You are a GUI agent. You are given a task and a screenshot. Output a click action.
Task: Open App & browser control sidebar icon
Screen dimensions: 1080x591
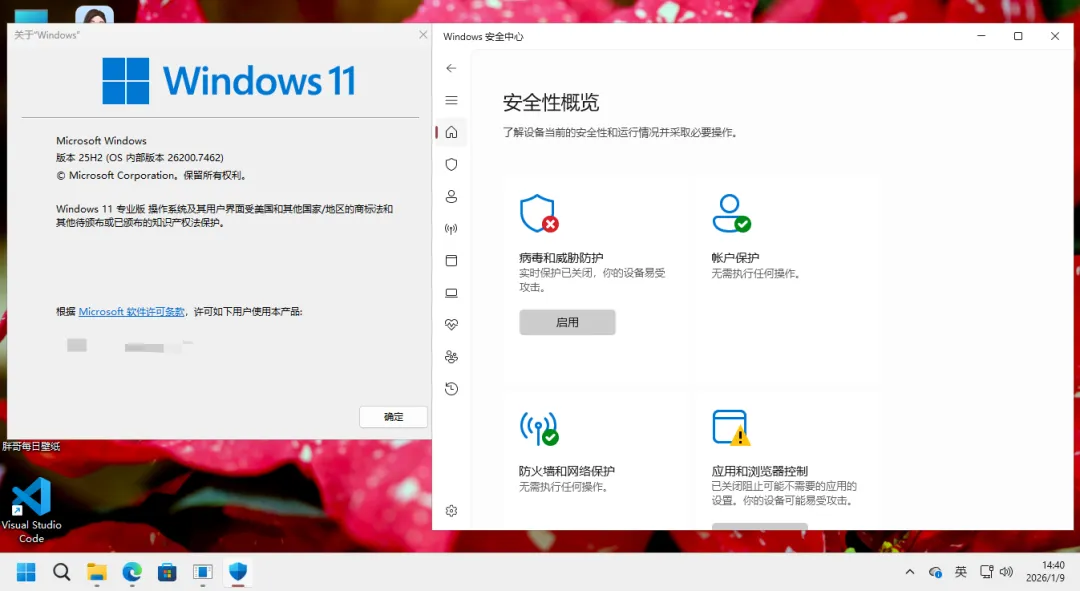[x=451, y=260]
